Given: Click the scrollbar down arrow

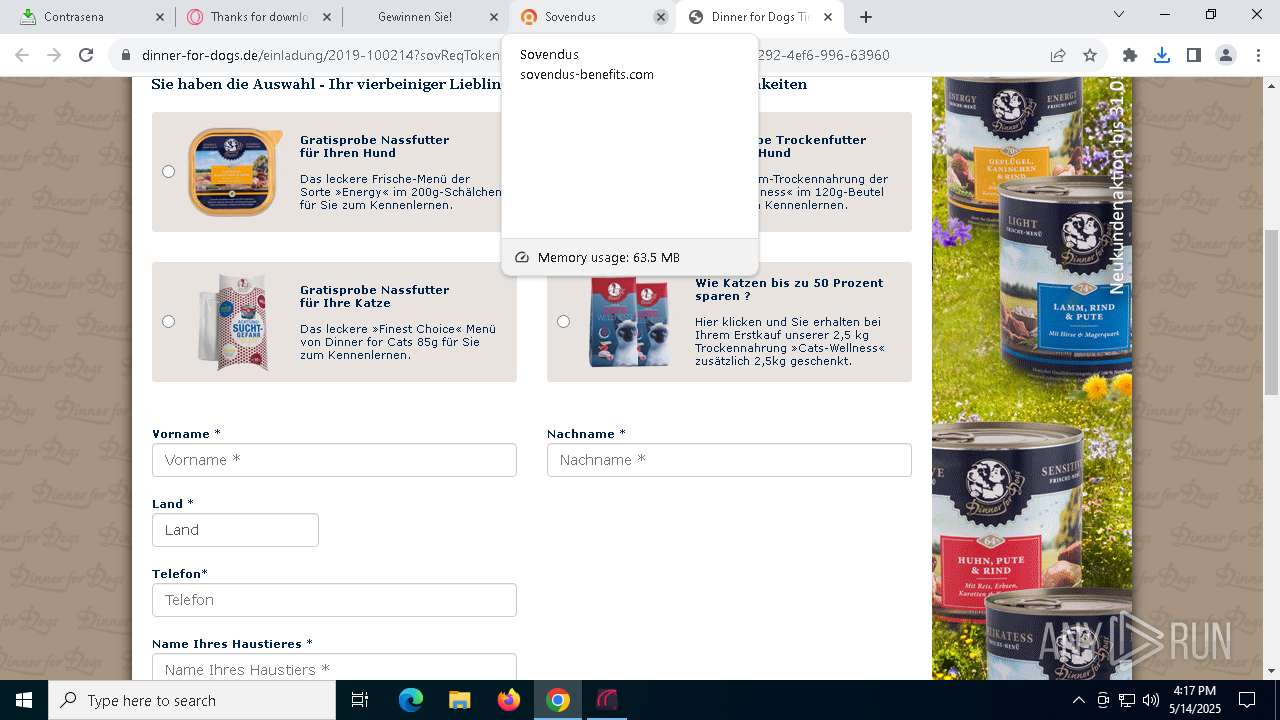Looking at the screenshot, I should 1271,671.
